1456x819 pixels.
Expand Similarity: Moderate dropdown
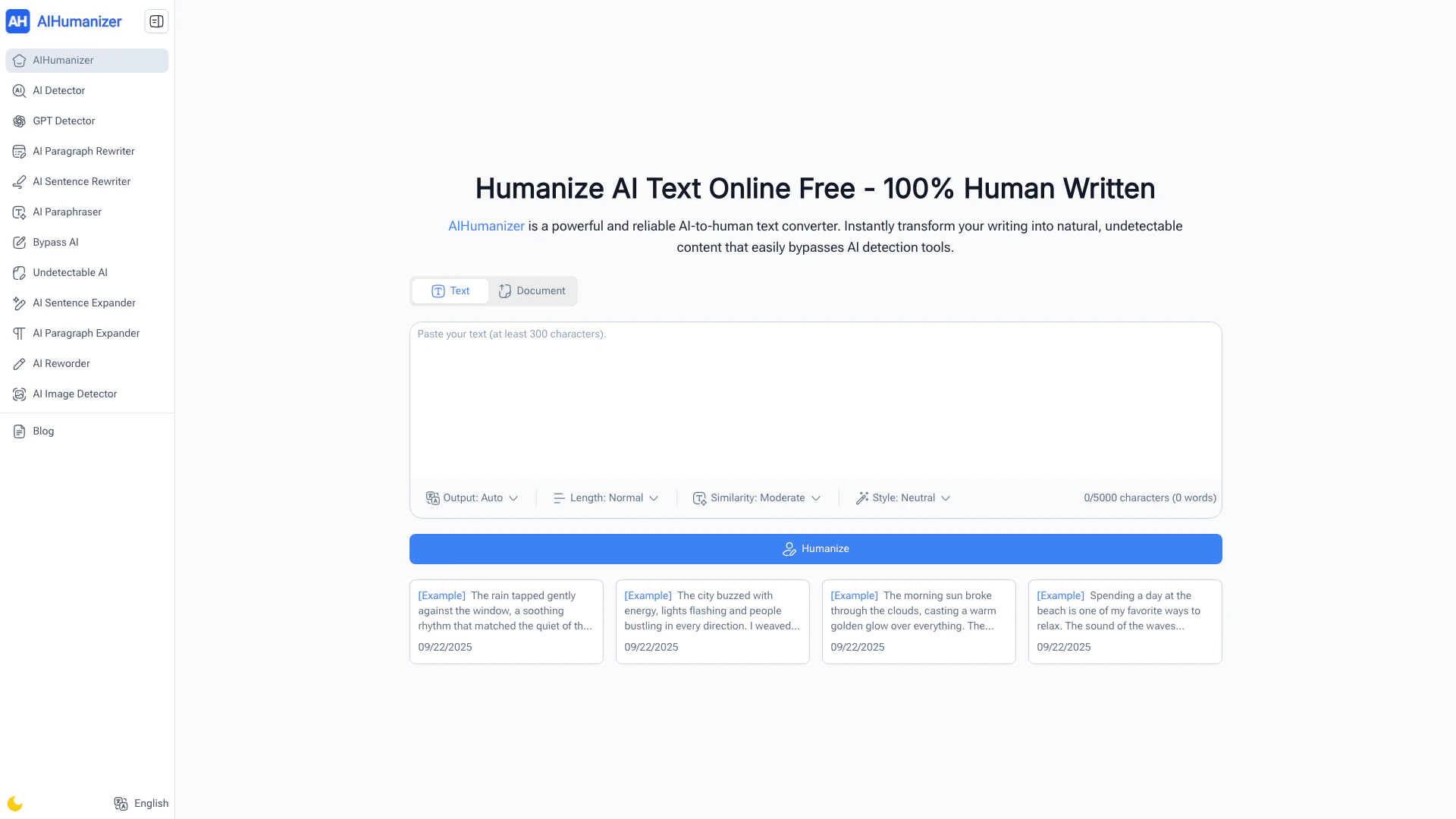coord(757,498)
